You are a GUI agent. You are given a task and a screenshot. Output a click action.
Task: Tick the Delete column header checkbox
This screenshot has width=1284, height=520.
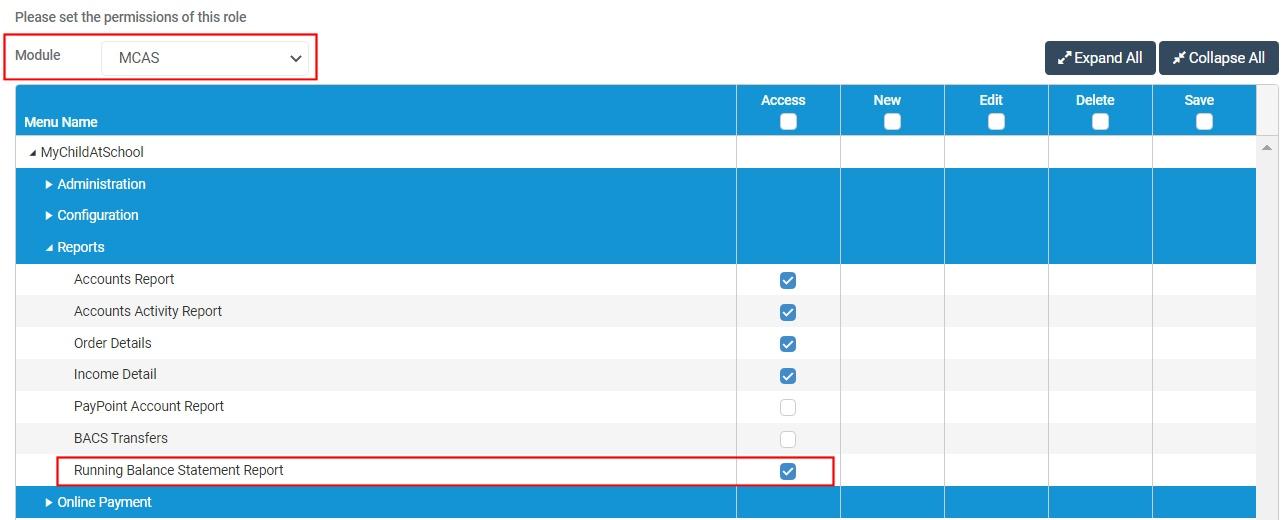click(x=1100, y=121)
